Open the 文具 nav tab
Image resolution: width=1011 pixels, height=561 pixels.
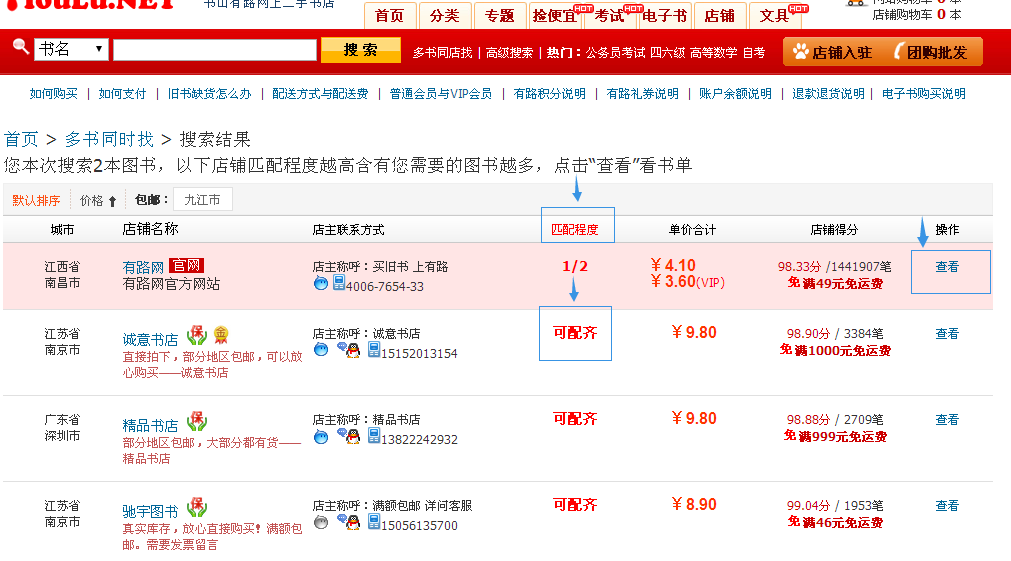[774, 15]
